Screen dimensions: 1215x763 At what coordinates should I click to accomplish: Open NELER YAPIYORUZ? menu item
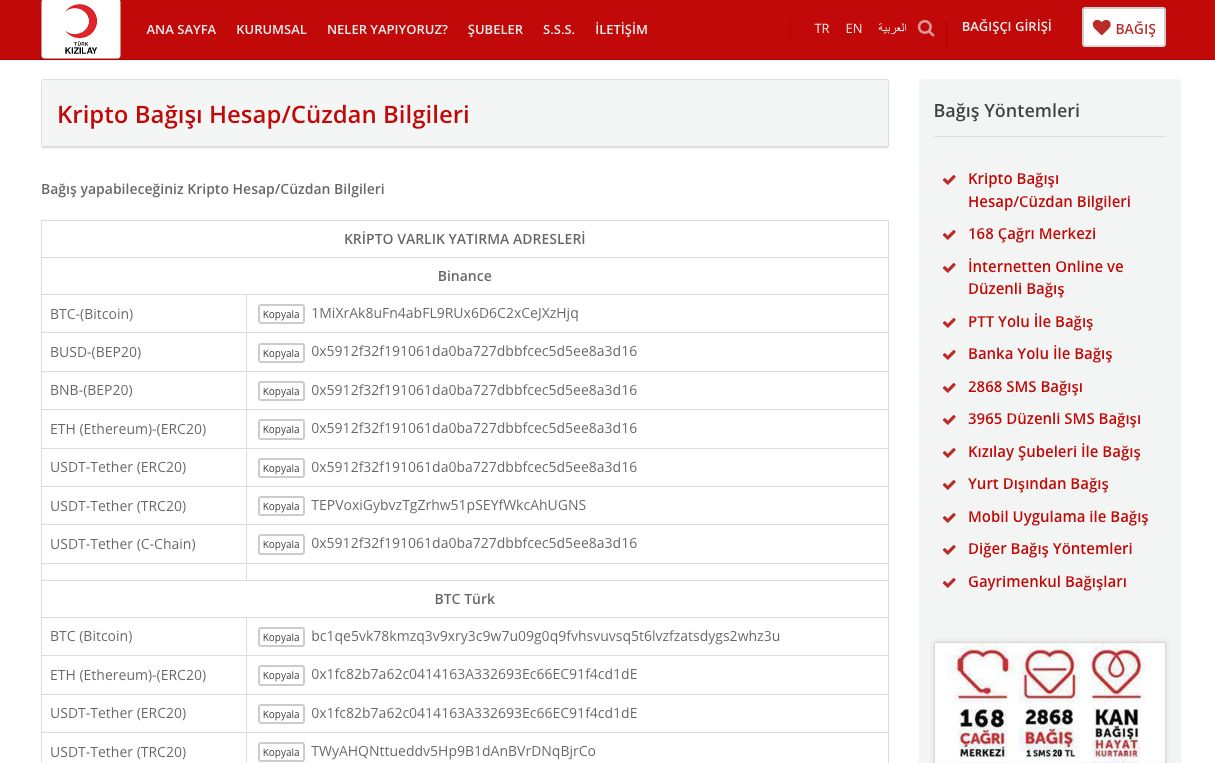(387, 29)
